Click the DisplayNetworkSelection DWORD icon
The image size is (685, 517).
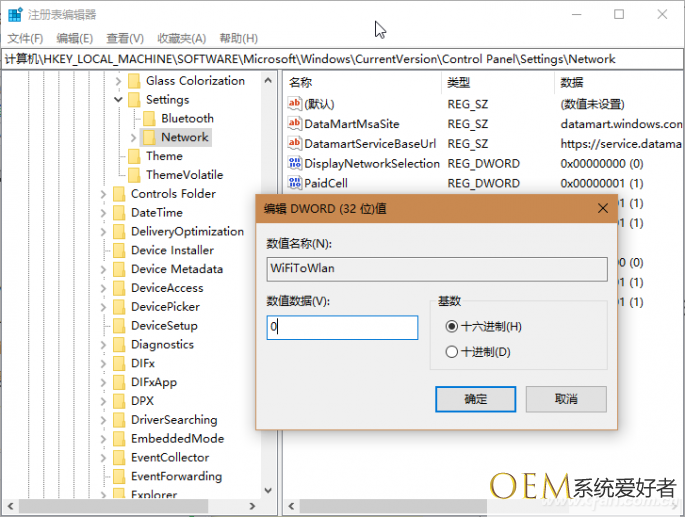tap(295, 163)
